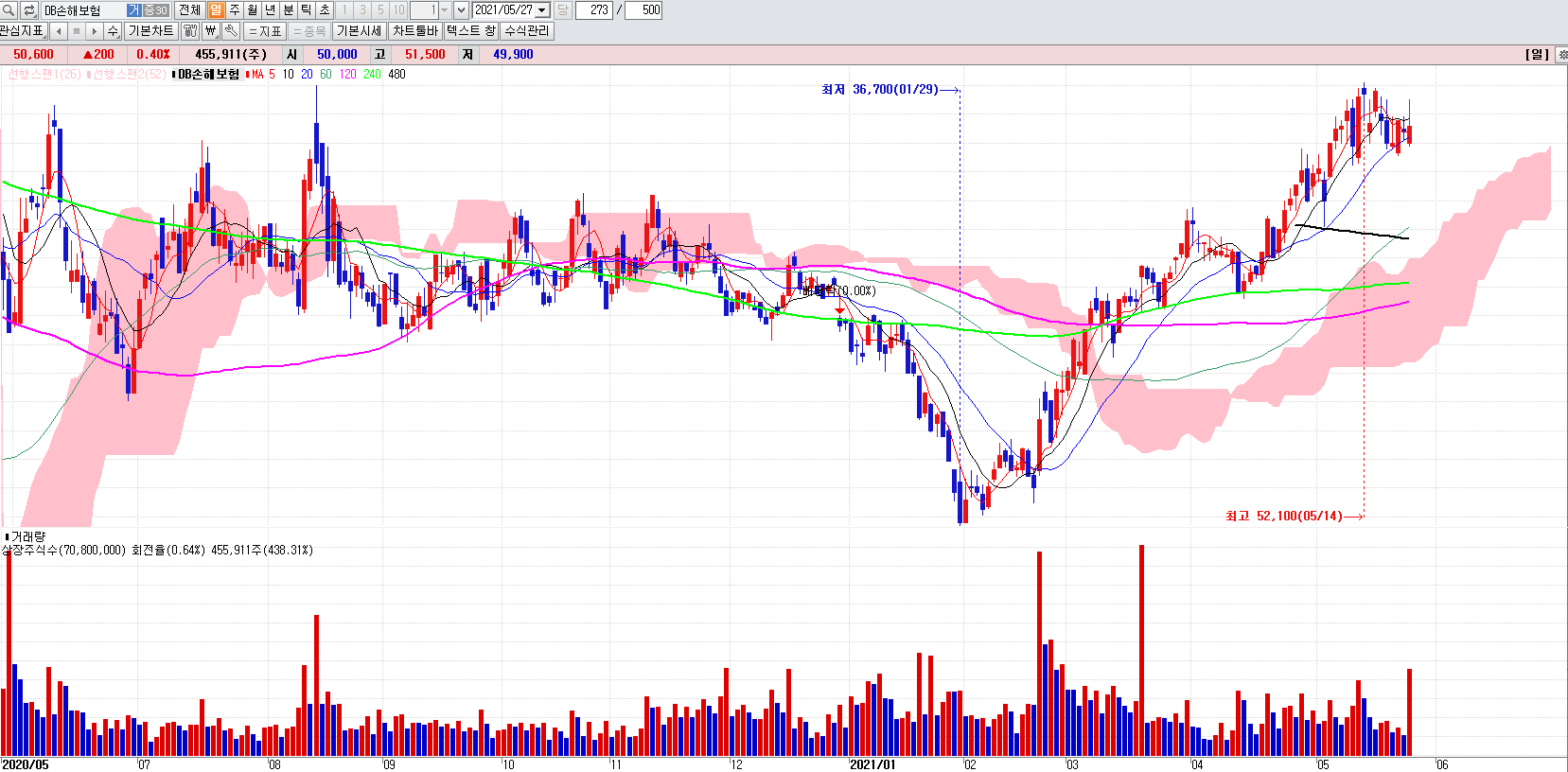Select the 분 minute period button
1568x772 pixels.
tap(289, 10)
